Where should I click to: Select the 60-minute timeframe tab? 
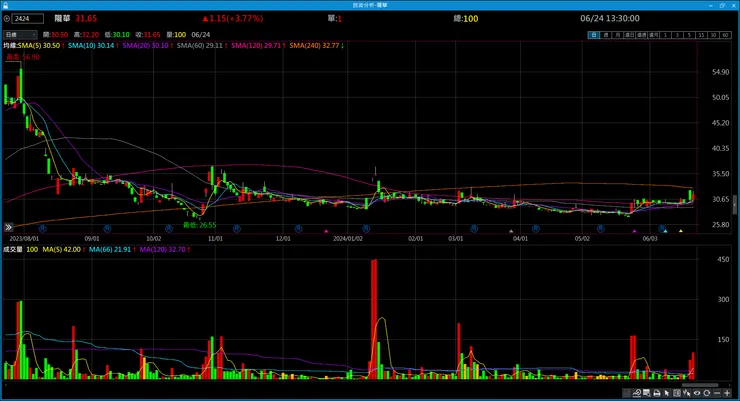click(725, 35)
